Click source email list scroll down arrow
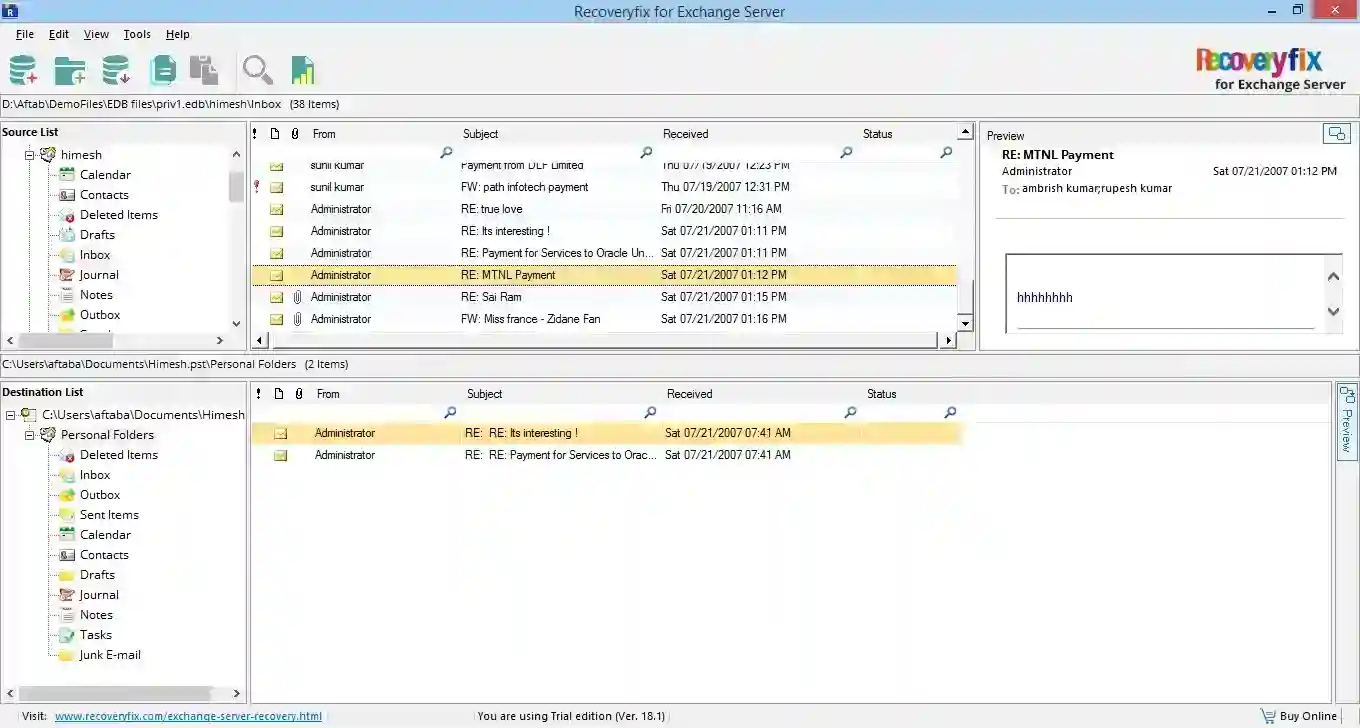Screen dimensions: 1360x728 pyautogui.click(x=965, y=323)
